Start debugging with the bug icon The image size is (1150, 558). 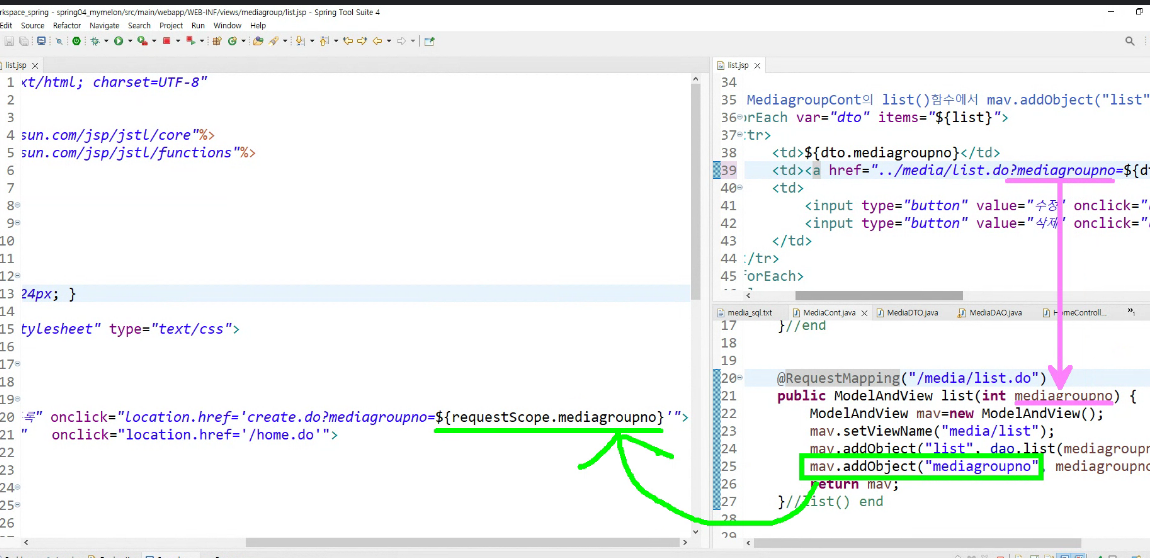[x=95, y=41]
